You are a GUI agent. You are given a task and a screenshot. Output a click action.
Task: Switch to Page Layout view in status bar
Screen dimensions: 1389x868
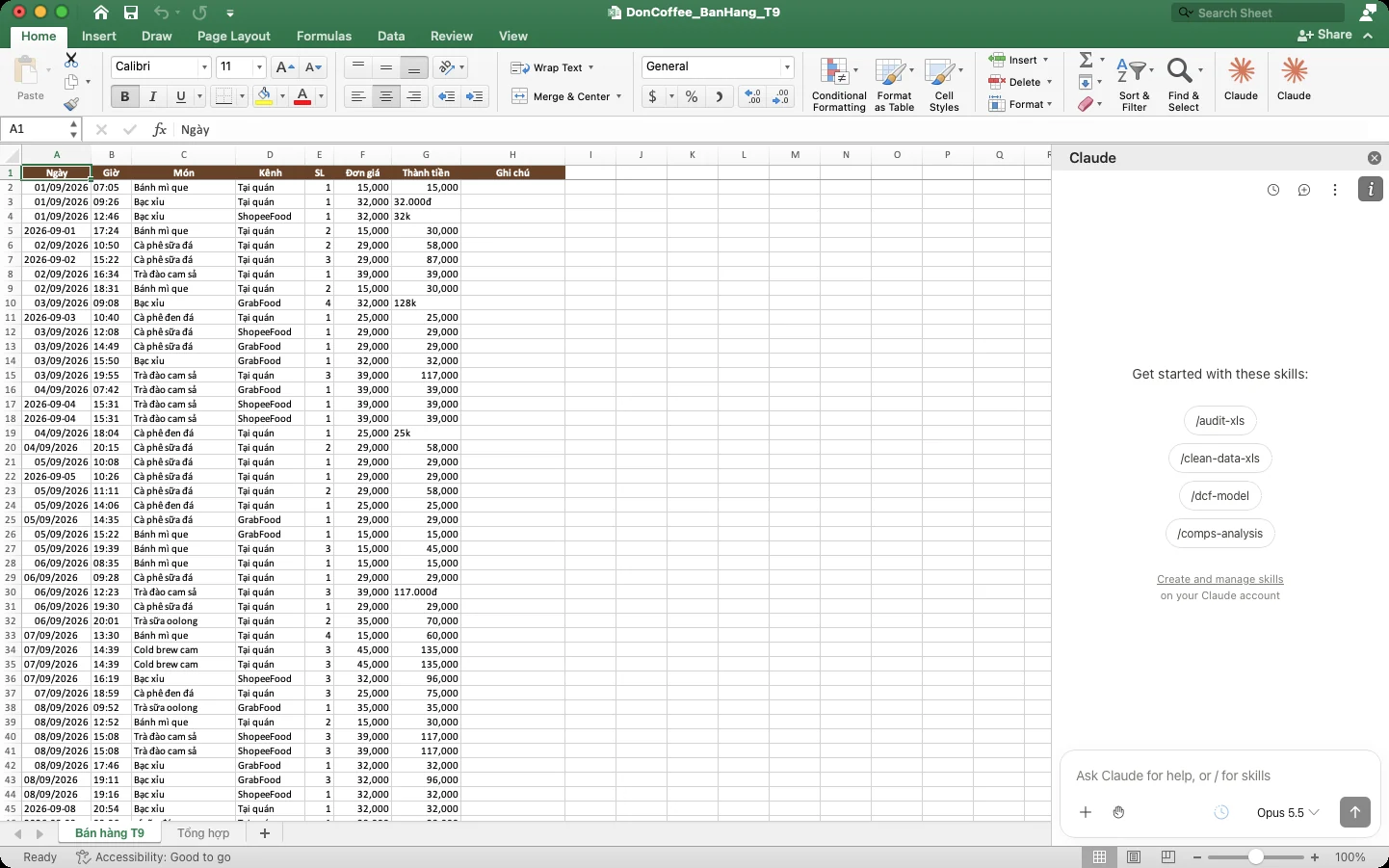(x=1134, y=857)
